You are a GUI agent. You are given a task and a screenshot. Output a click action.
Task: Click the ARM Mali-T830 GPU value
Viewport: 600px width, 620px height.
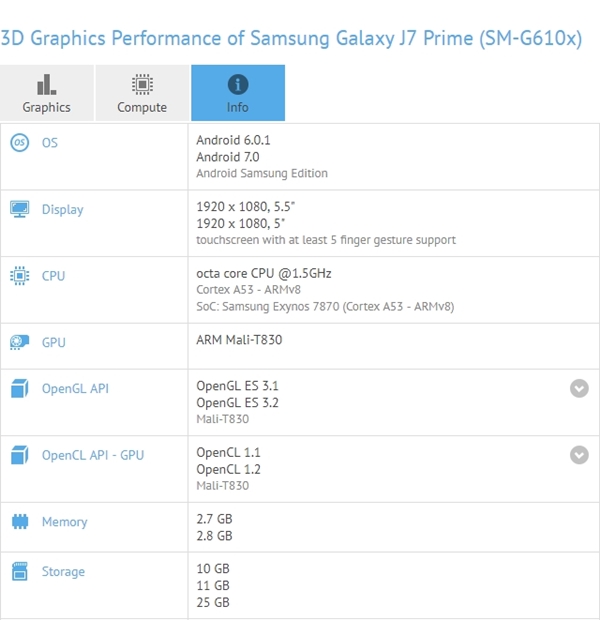(x=239, y=340)
